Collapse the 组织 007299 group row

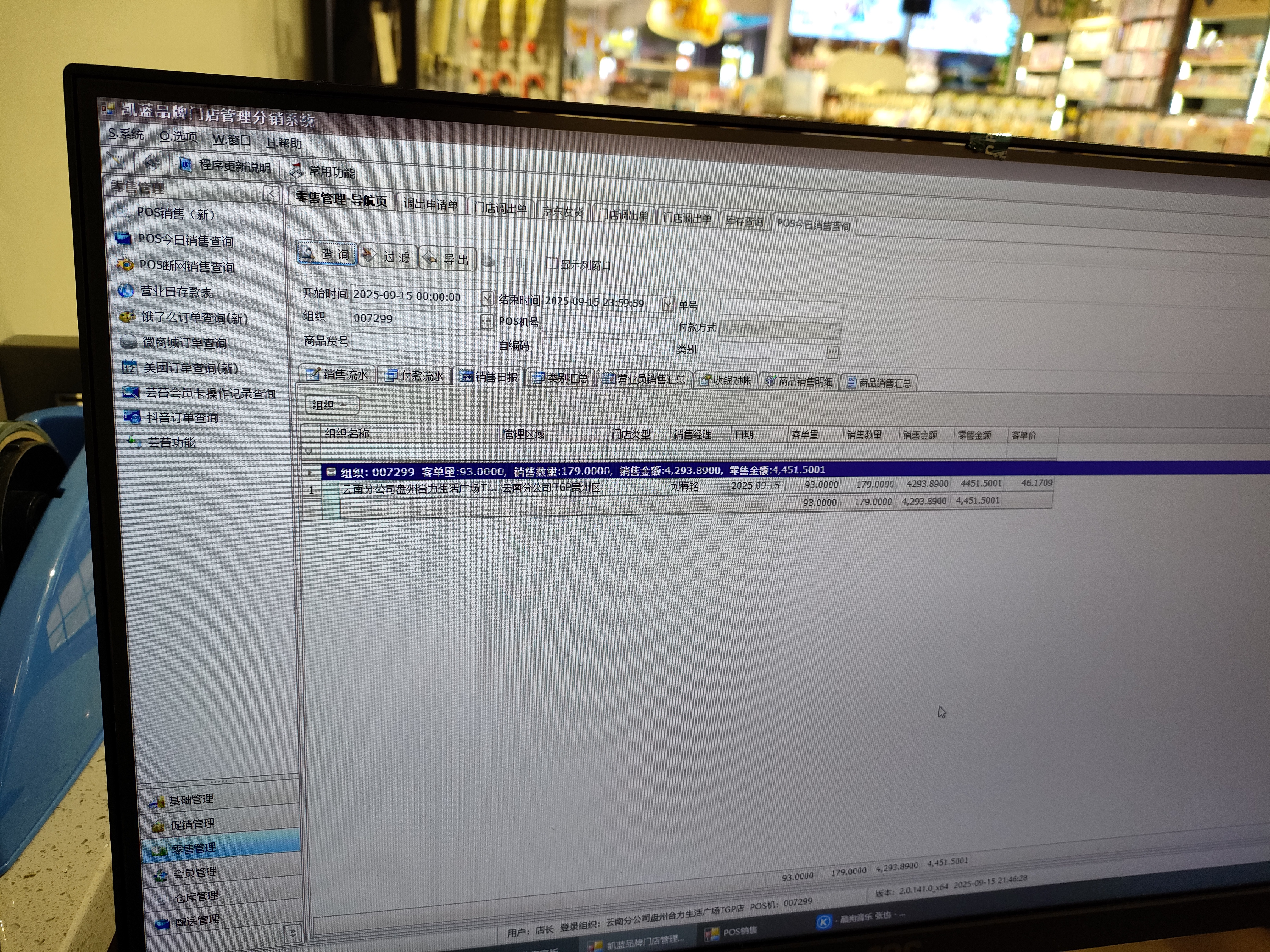tap(331, 472)
